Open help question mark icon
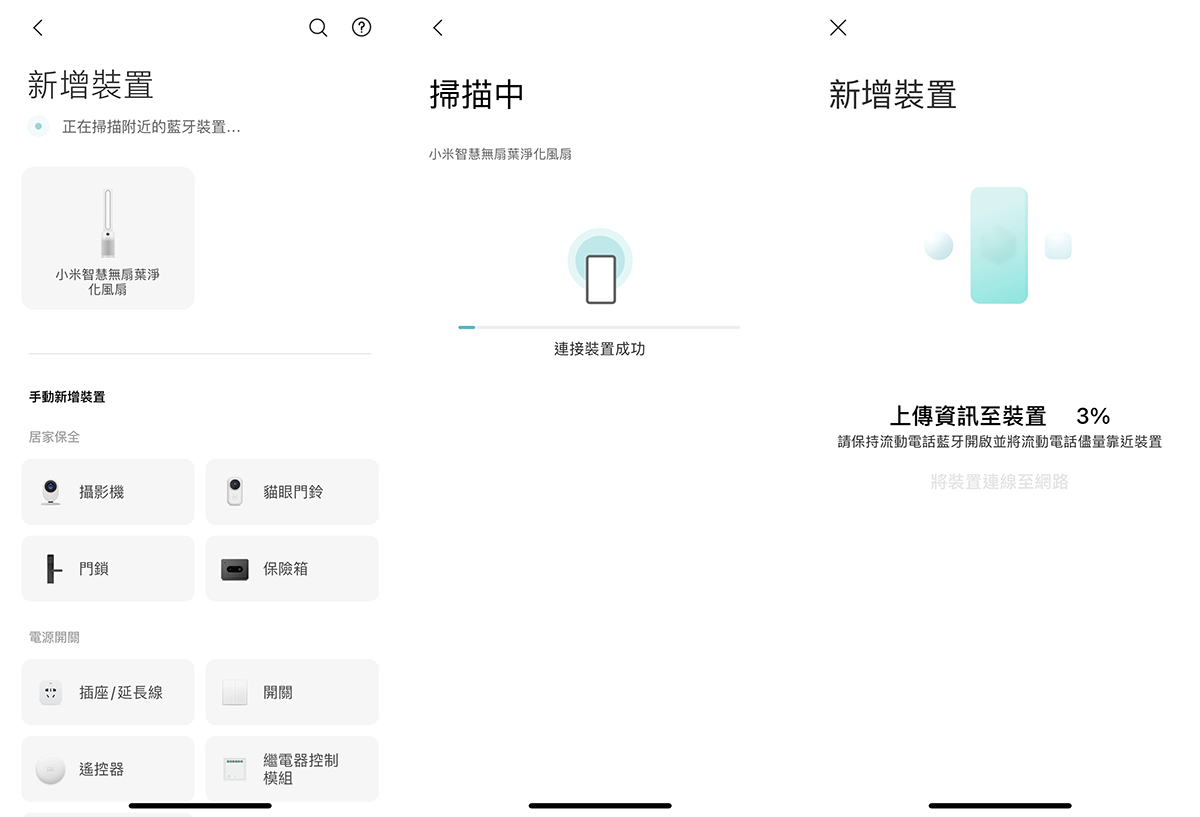 [362, 28]
